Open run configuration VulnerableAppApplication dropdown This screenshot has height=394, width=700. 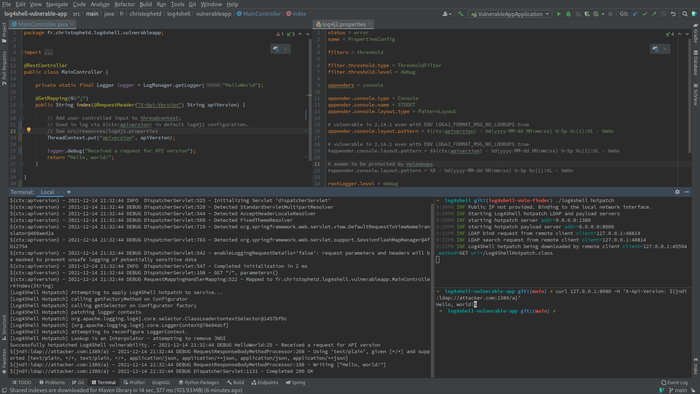[x=511, y=14]
